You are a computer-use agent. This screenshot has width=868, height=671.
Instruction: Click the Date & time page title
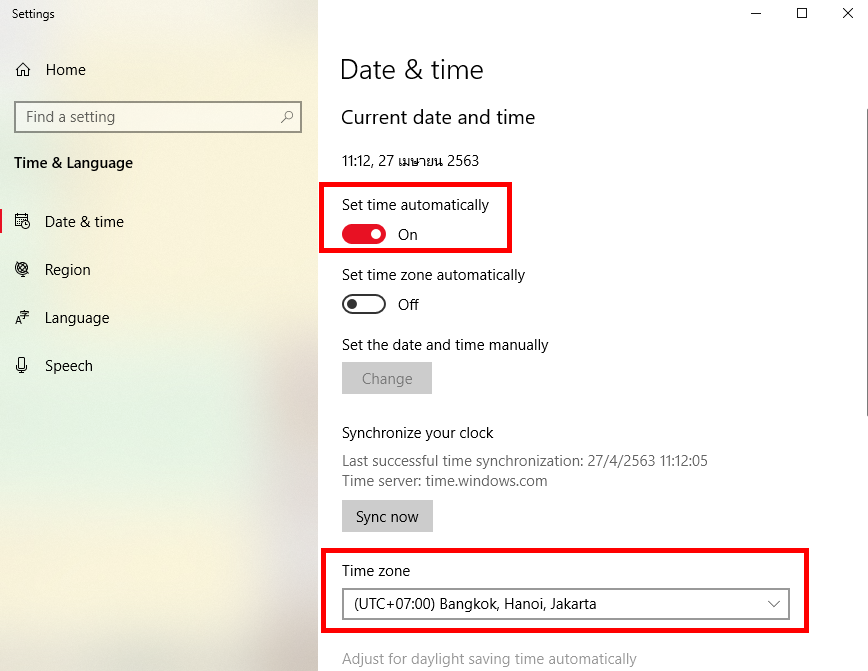412,70
